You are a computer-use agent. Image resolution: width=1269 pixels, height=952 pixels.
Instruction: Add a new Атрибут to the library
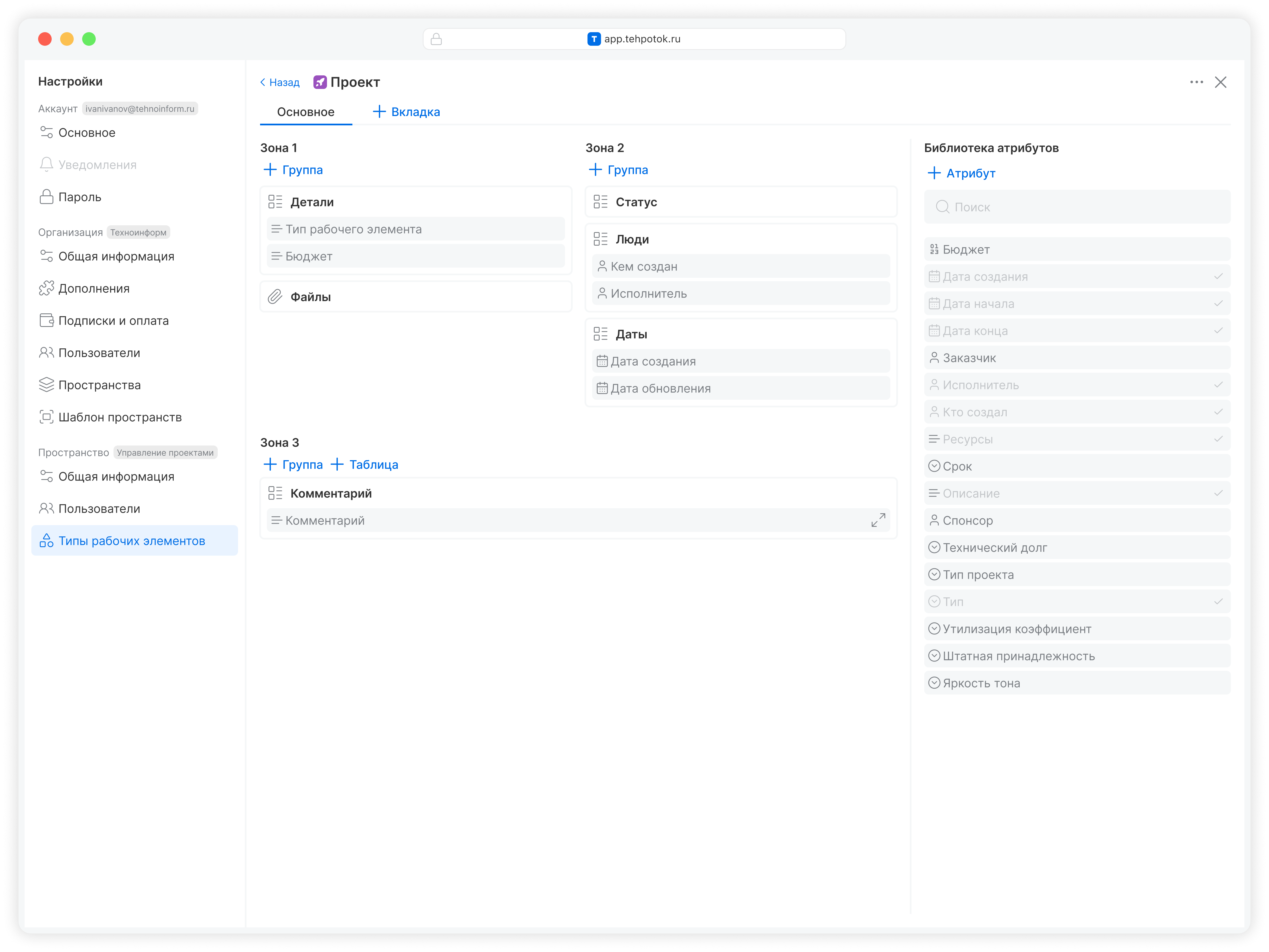click(x=961, y=173)
